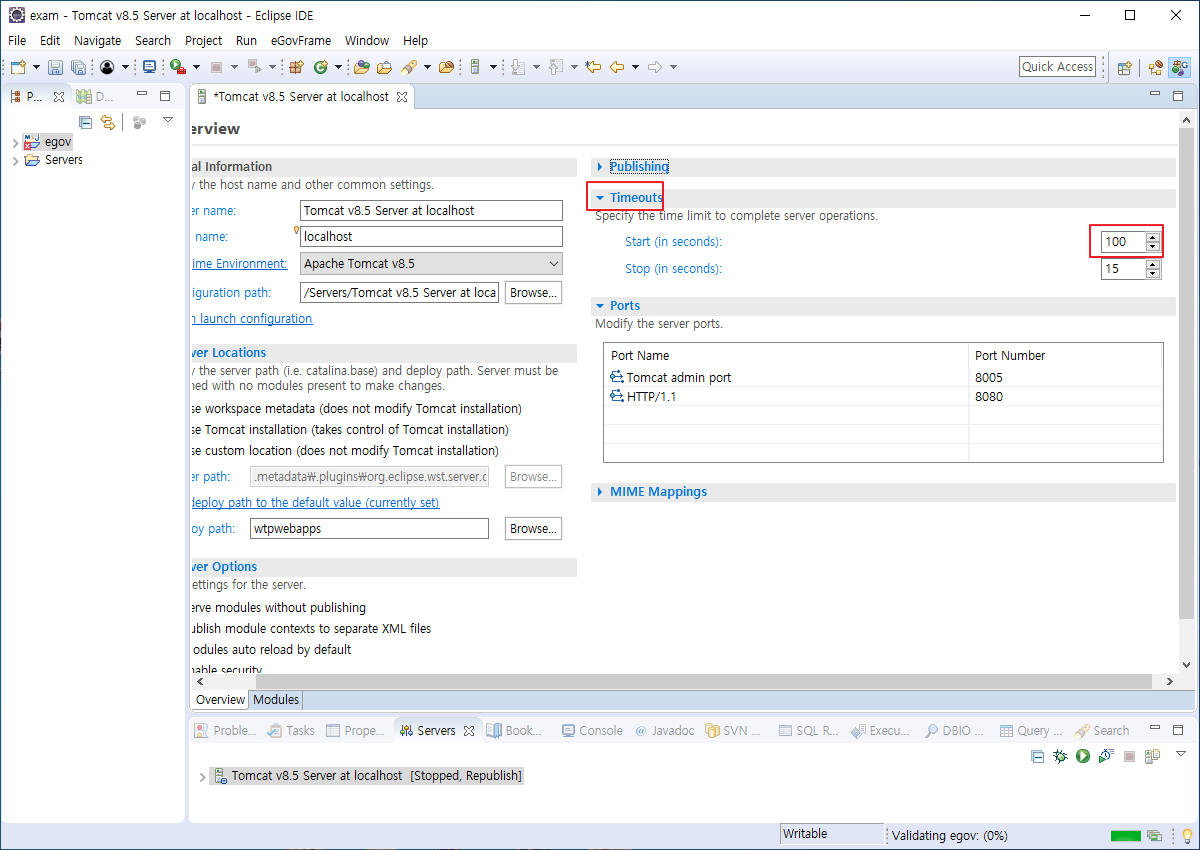Expand the egov project tree node

coord(15,143)
